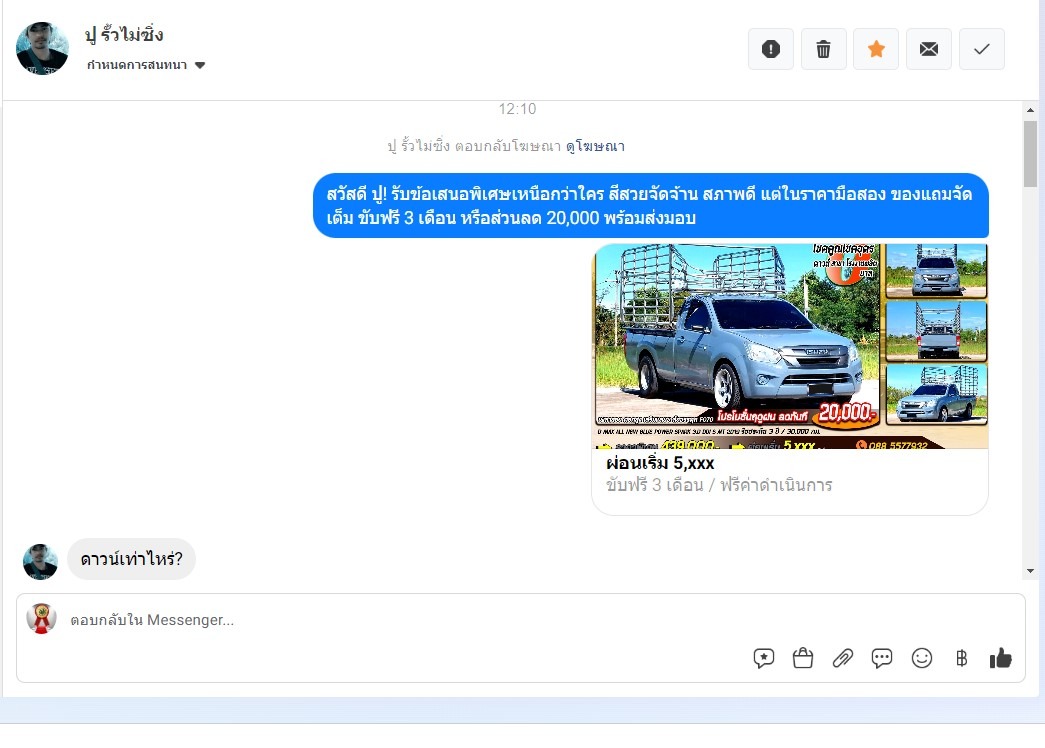Click the 12:10 timestamp
Viewport: 1045px width, 748px height.
coord(517,109)
